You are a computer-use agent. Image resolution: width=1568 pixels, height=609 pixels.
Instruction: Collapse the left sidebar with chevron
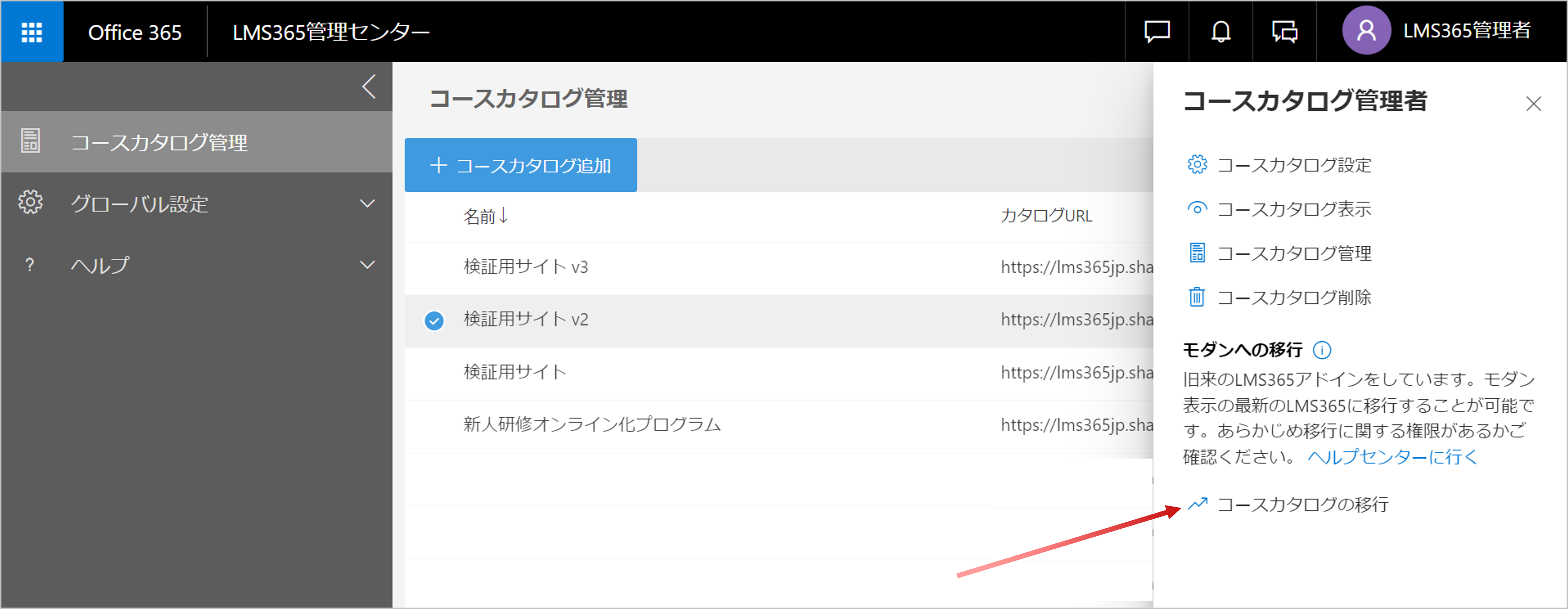coord(369,86)
